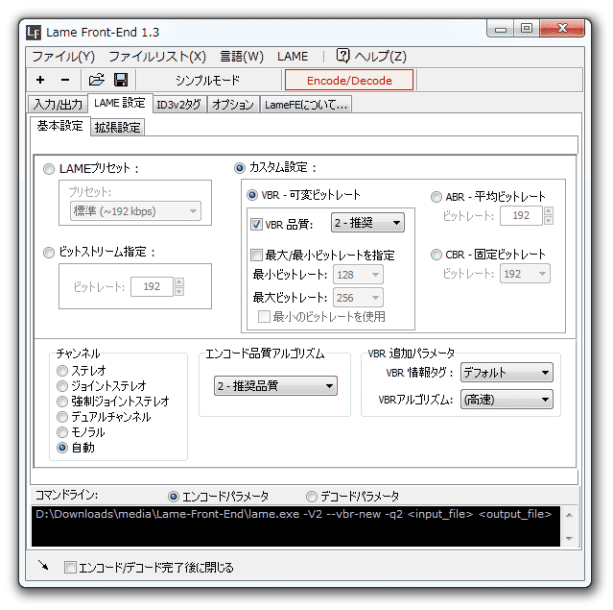Select the モノラル channel option
The height and width of the screenshot is (610, 613).
(x=62, y=432)
